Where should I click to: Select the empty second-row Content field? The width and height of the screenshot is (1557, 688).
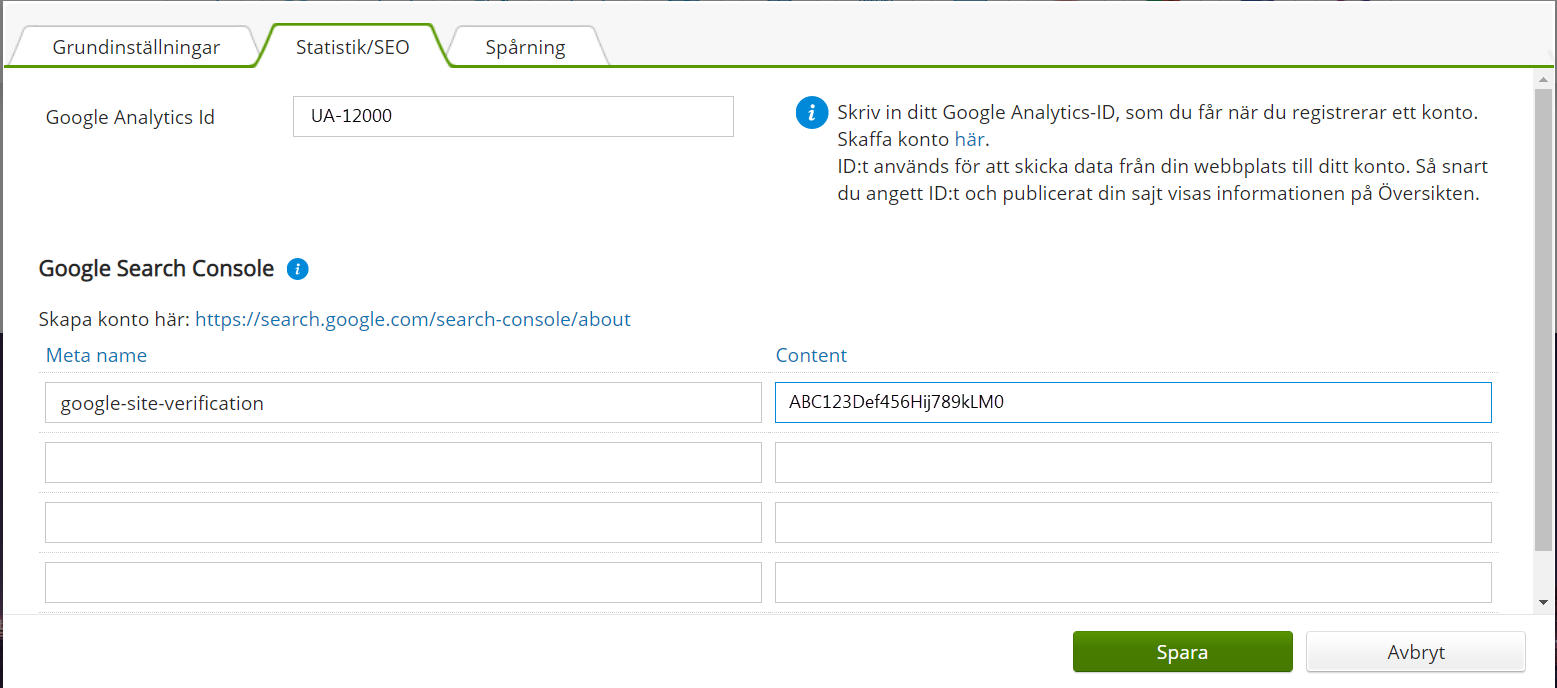1132,462
